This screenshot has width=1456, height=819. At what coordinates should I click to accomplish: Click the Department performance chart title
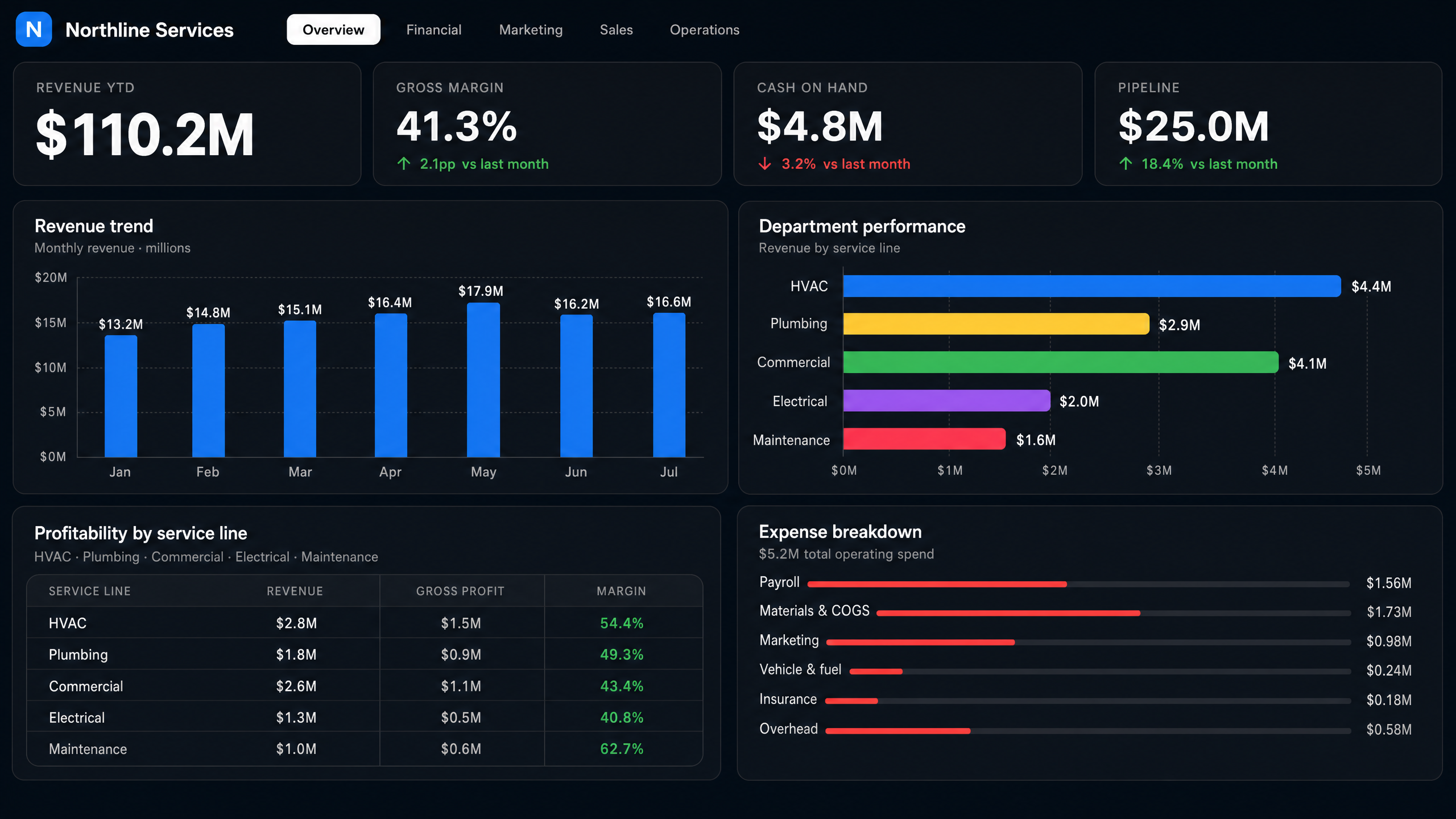coord(862,226)
